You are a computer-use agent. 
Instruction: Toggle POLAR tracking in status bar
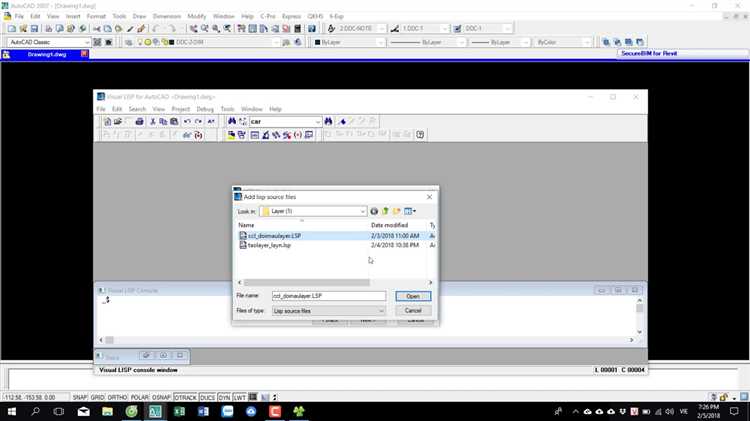pyautogui.click(x=140, y=397)
